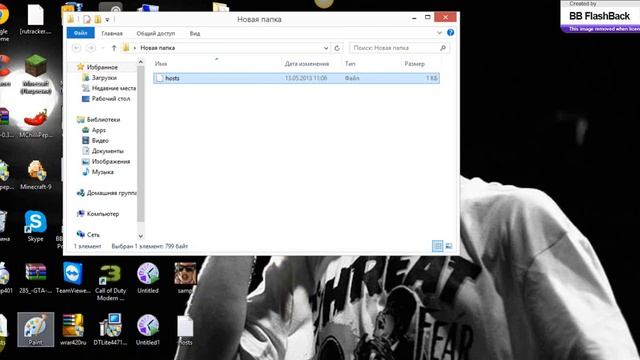The height and width of the screenshot is (360, 640).
Task: Open Рабочий стол in the sidebar
Action: click(x=111, y=99)
